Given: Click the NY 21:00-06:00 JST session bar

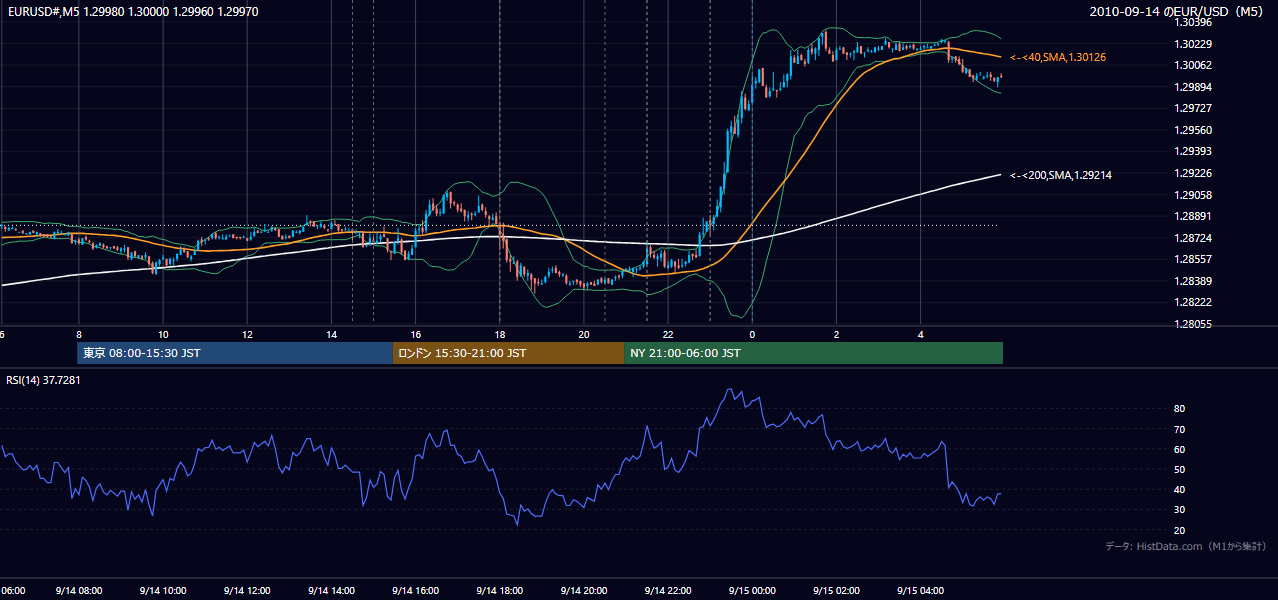Looking at the screenshot, I should click(x=813, y=353).
